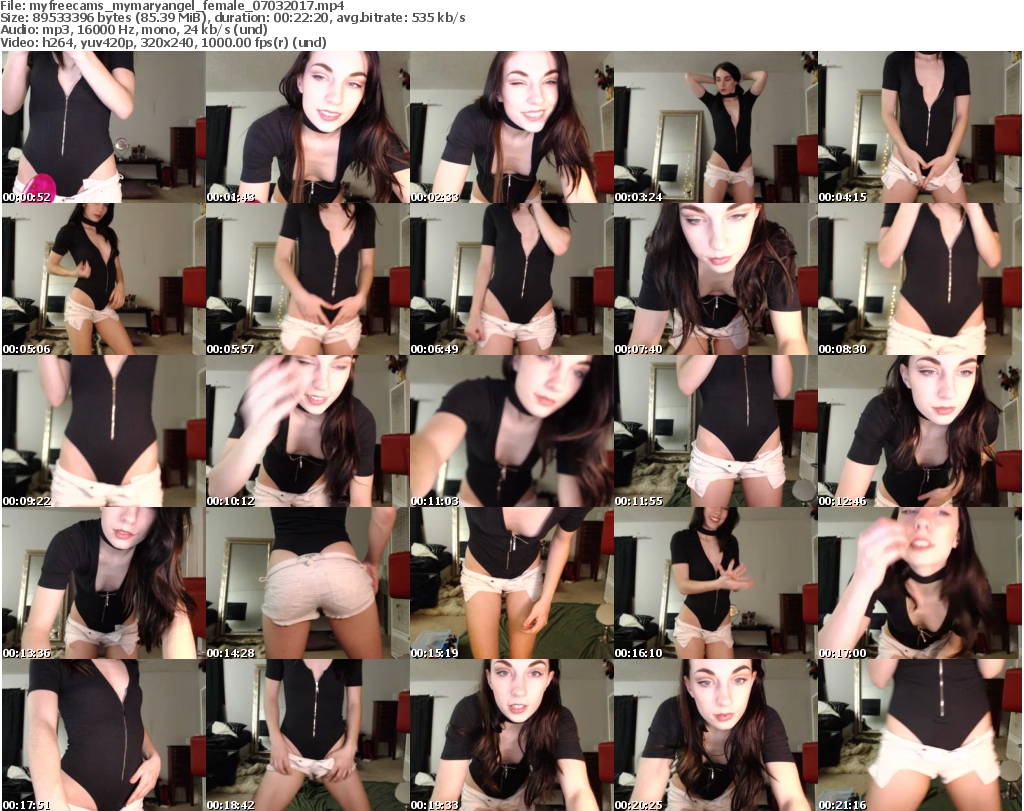1024x811 pixels.
Task: Open the thumbnail at 00:19:33
Action: pos(511,735)
